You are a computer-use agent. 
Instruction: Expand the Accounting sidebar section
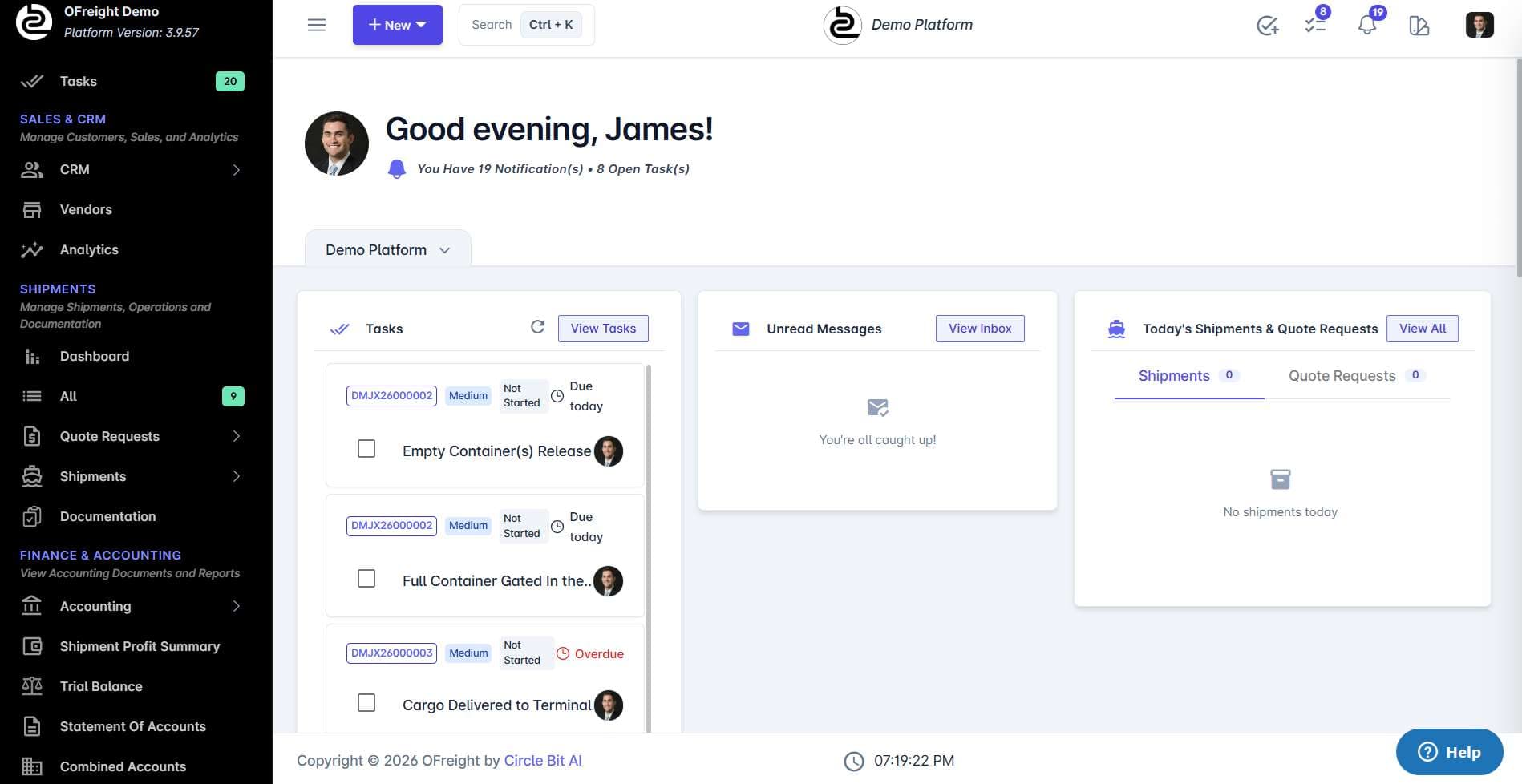(x=236, y=606)
